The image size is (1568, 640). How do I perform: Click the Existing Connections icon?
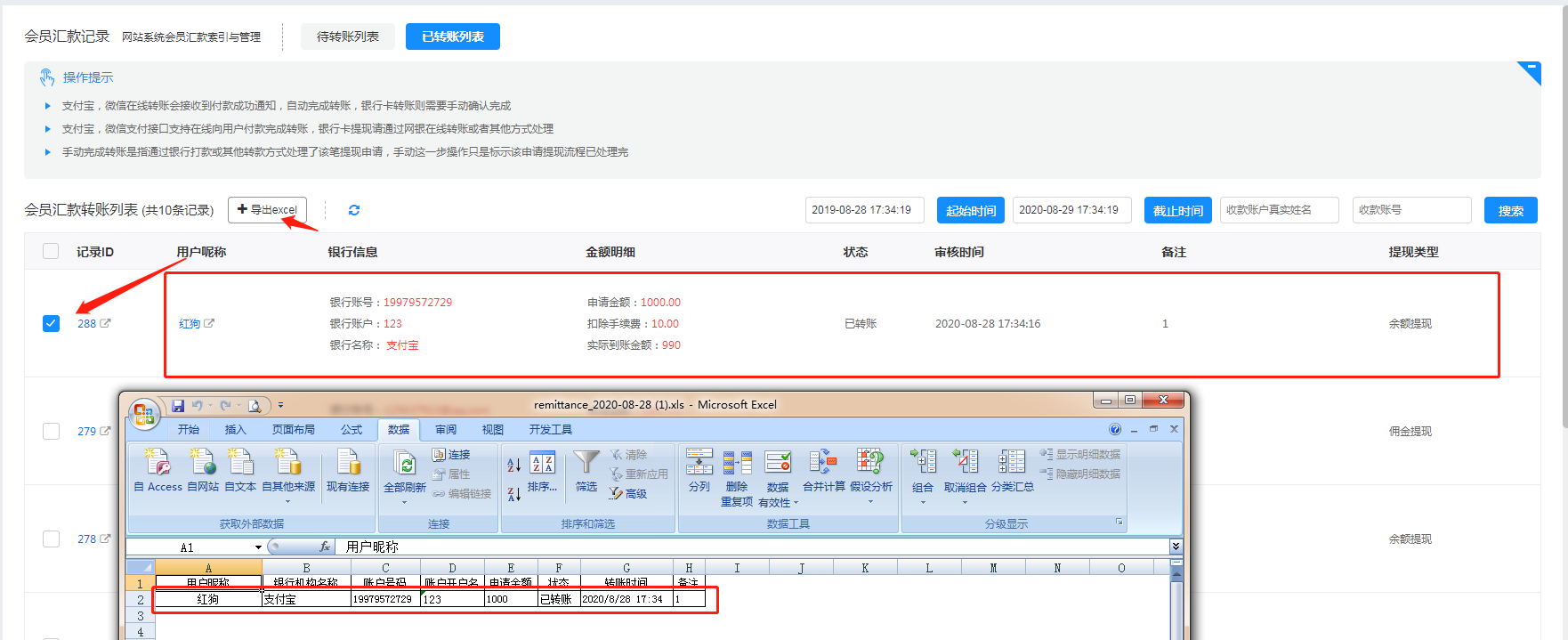(x=348, y=463)
